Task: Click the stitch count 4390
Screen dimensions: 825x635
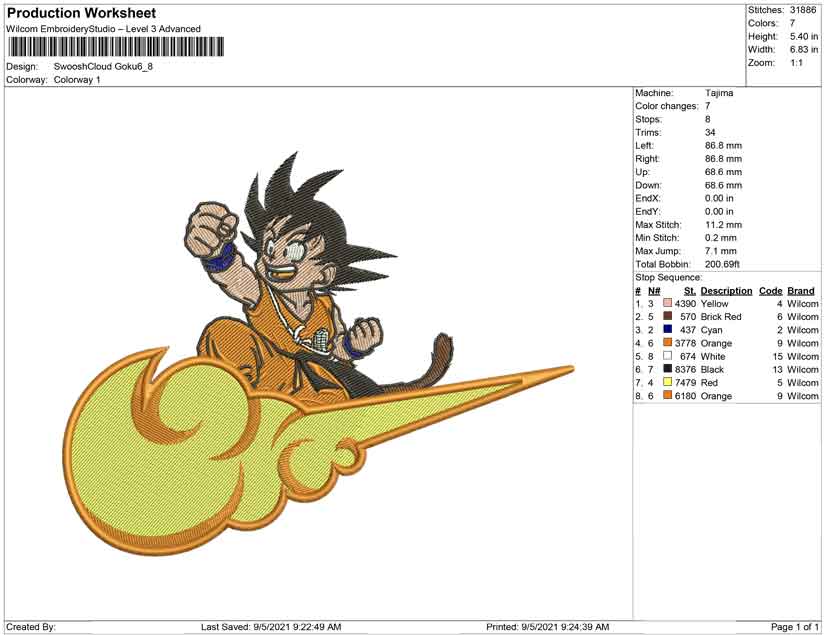Action: point(685,304)
